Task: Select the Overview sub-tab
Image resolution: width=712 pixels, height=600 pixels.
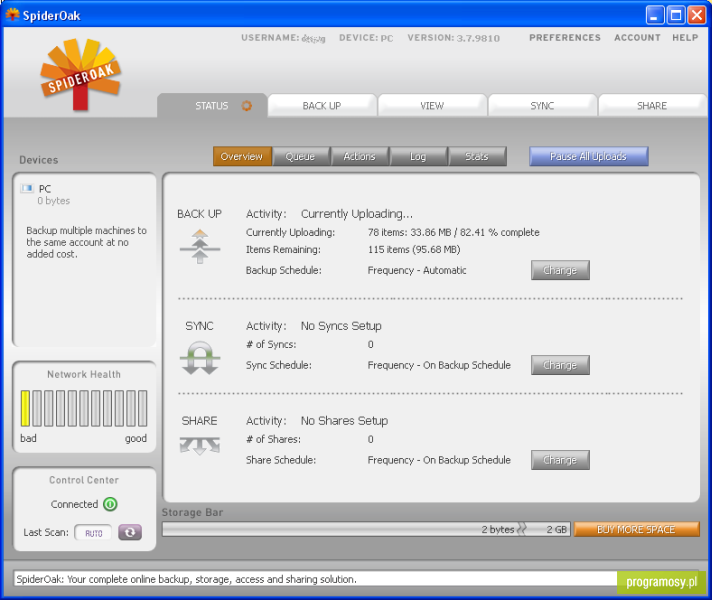Action: pyautogui.click(x=242, y=156)
